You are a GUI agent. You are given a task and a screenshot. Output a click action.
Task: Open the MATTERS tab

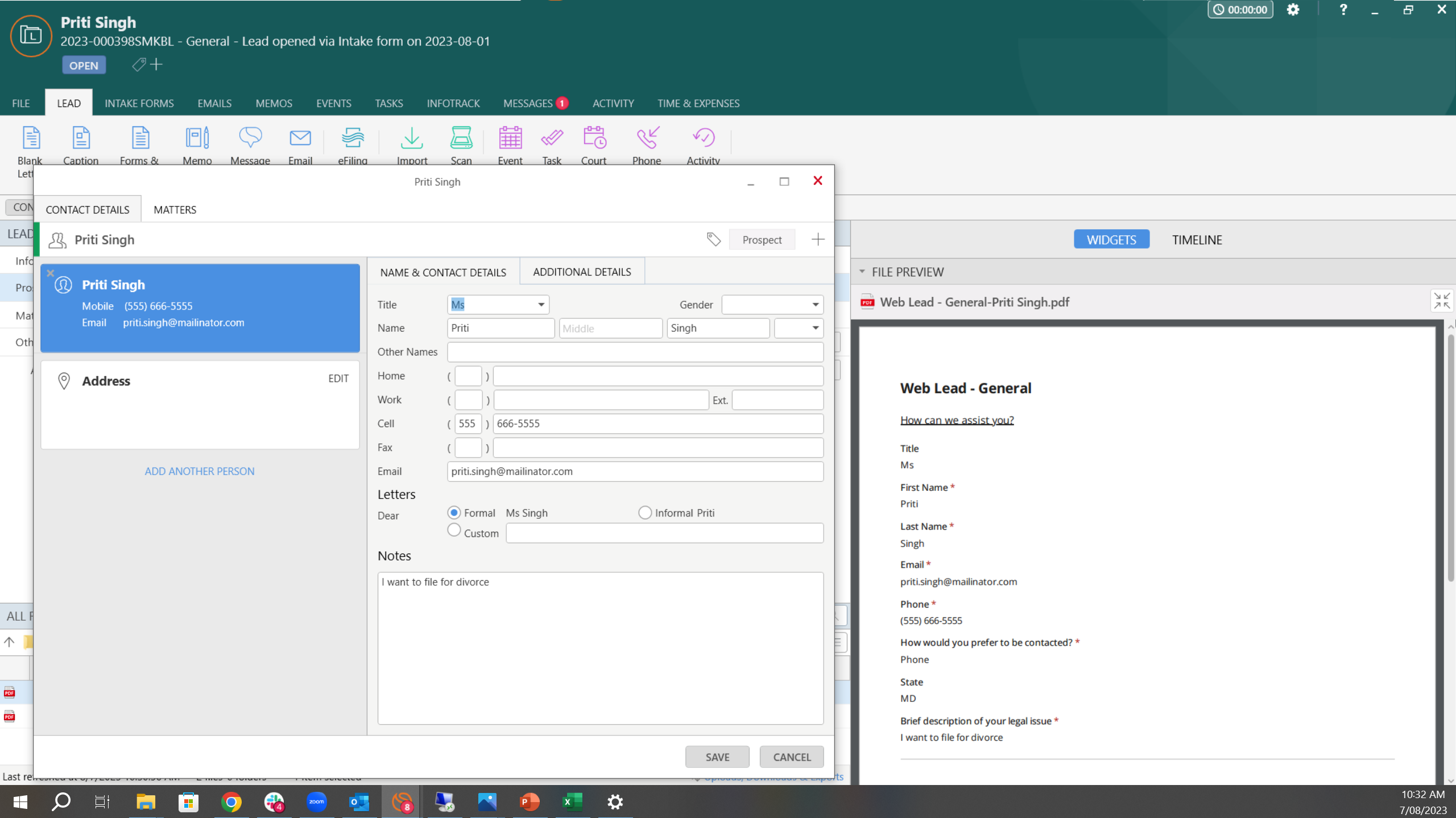[175, 210]
